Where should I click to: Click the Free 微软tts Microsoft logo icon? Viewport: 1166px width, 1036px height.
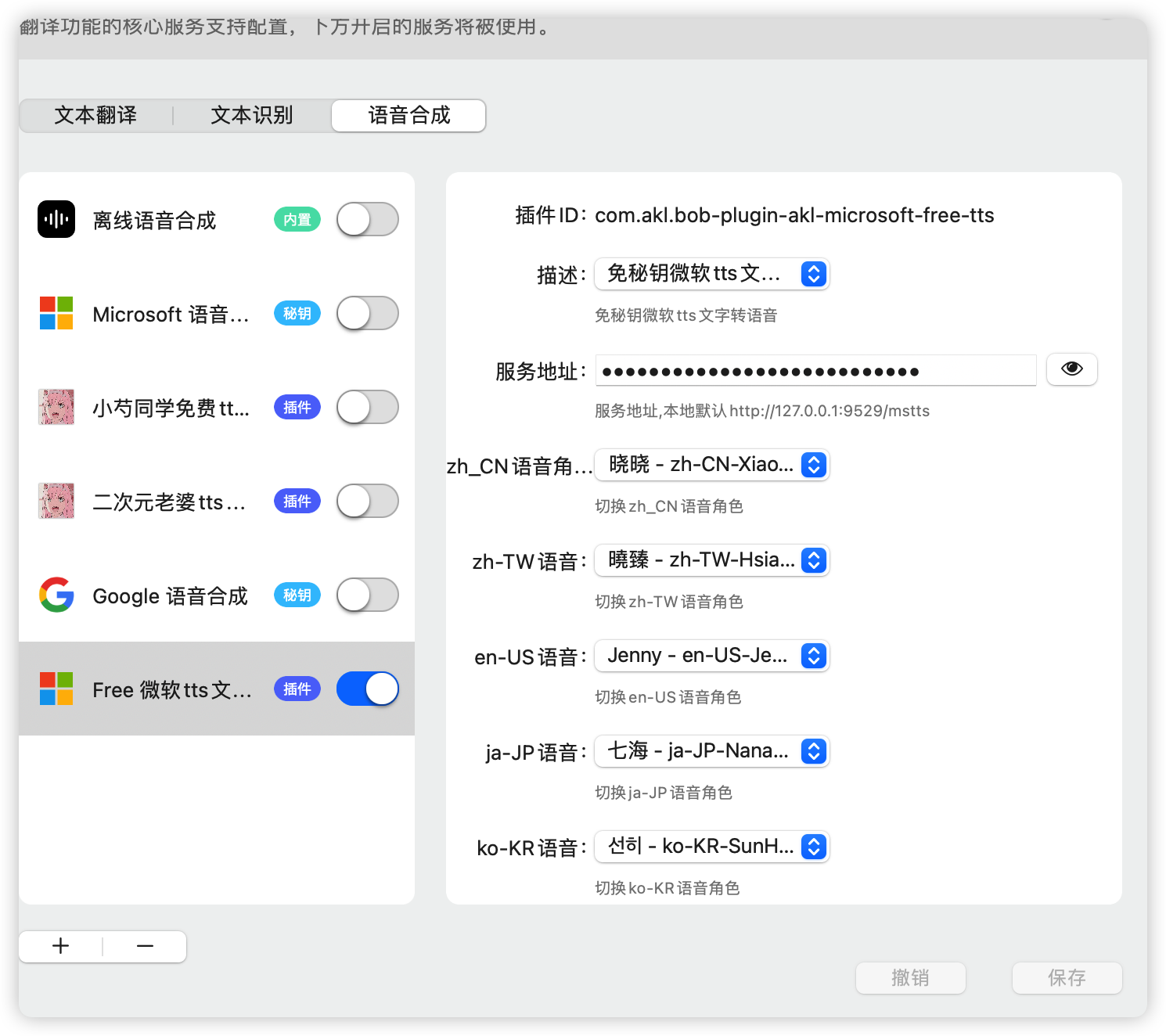coord(56,689)
